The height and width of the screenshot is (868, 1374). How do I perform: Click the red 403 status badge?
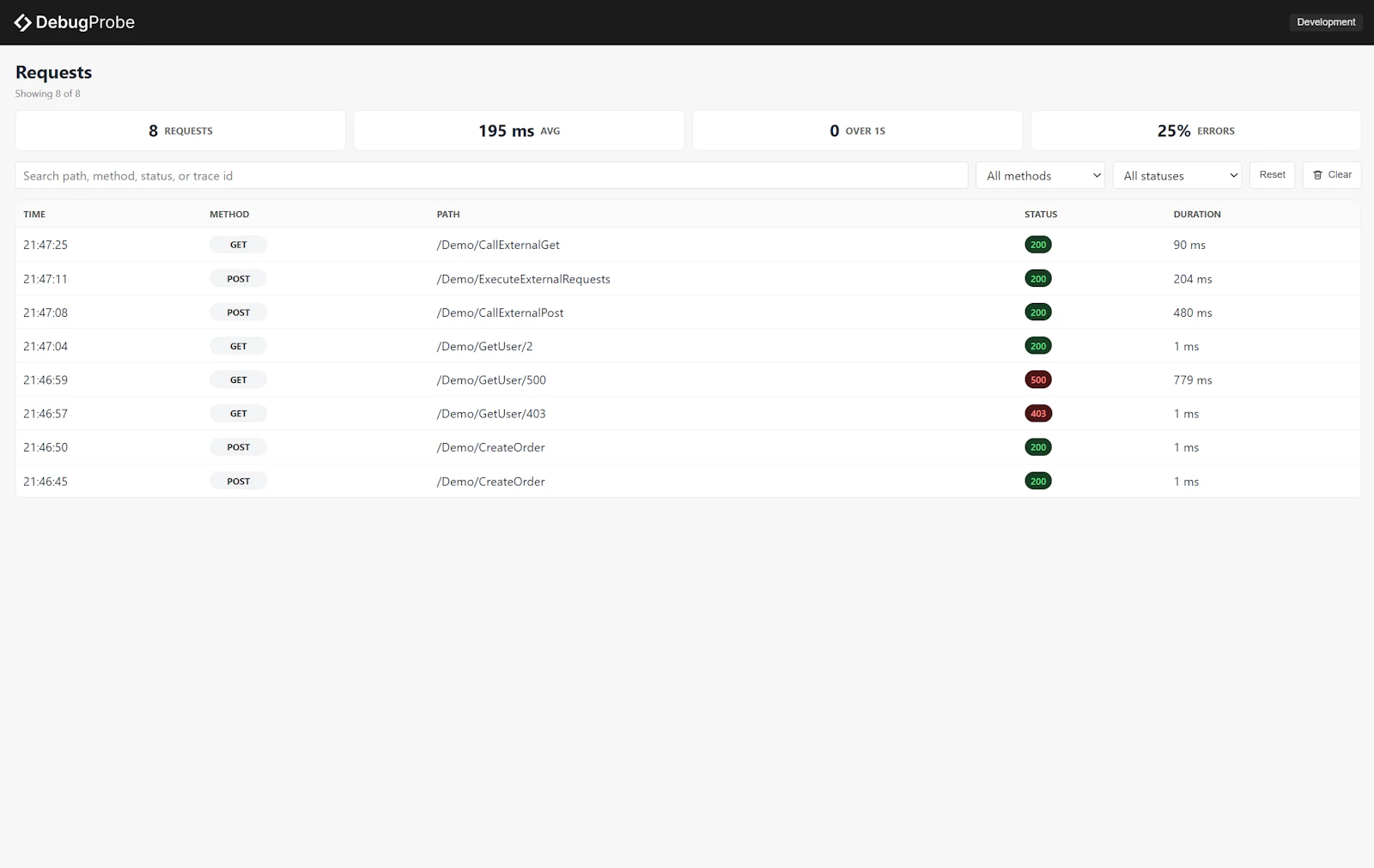coord(1038,414)
